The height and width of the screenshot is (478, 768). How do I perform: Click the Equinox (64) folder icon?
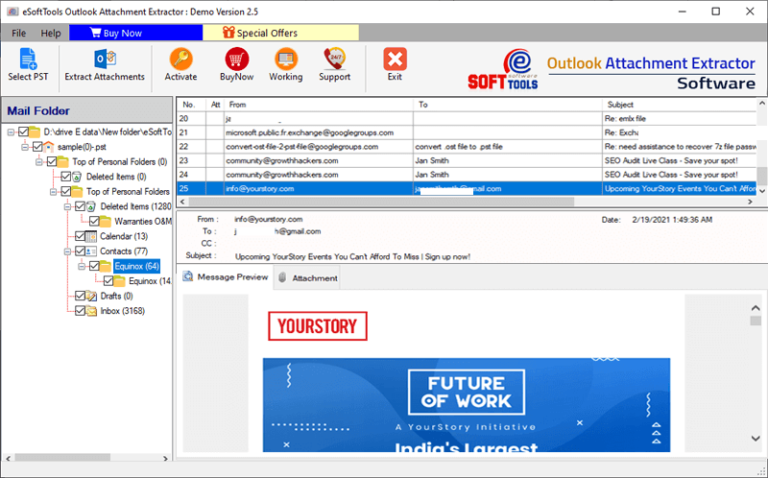point(105,266)
